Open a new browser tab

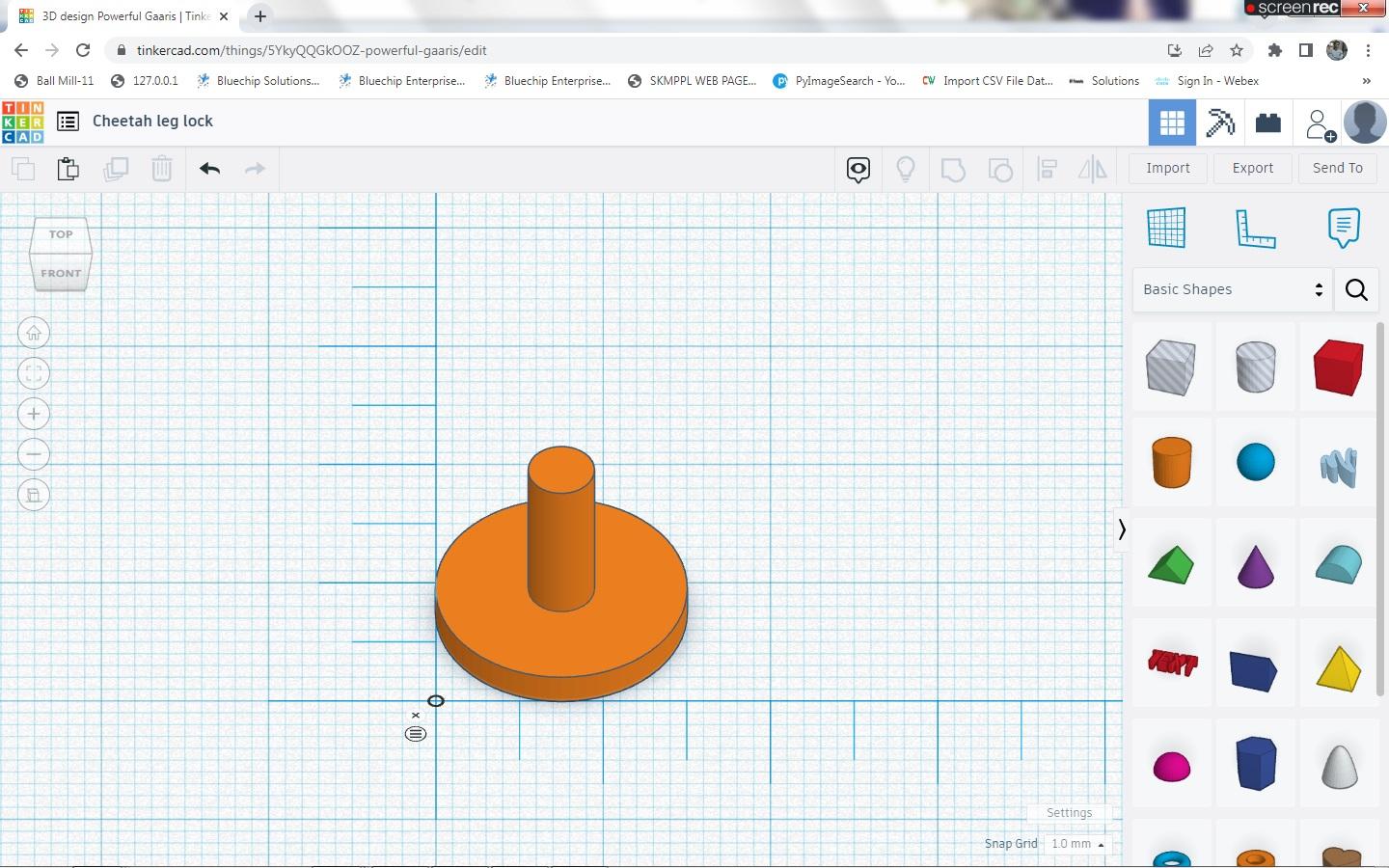click(x=260, y=16)
